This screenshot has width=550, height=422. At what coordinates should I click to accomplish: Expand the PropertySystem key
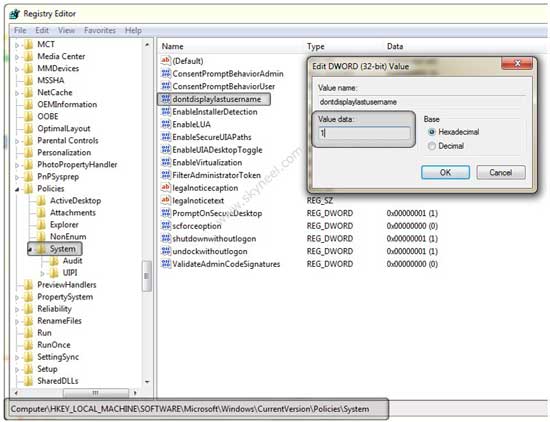coord(17,297)
